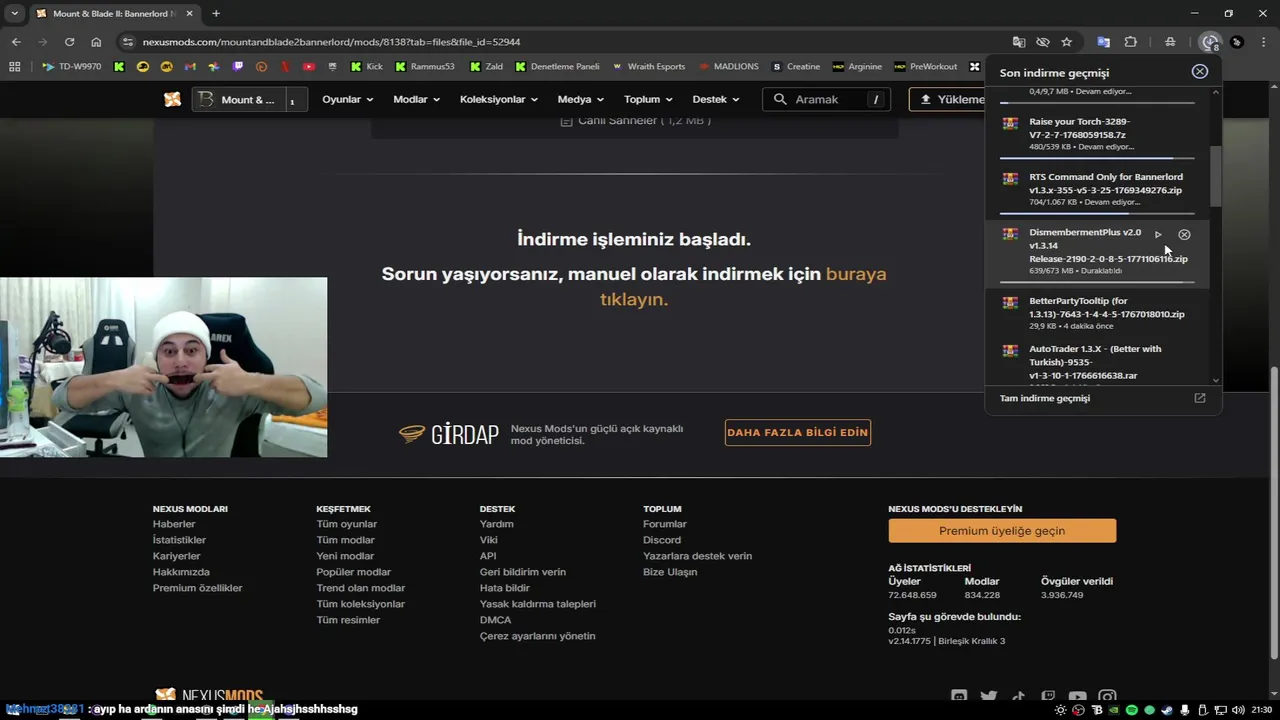The height and width of the screenshot is (720, 1280).
Task: Bookmark this page with star icon
Action: (x=1067, y=42)
